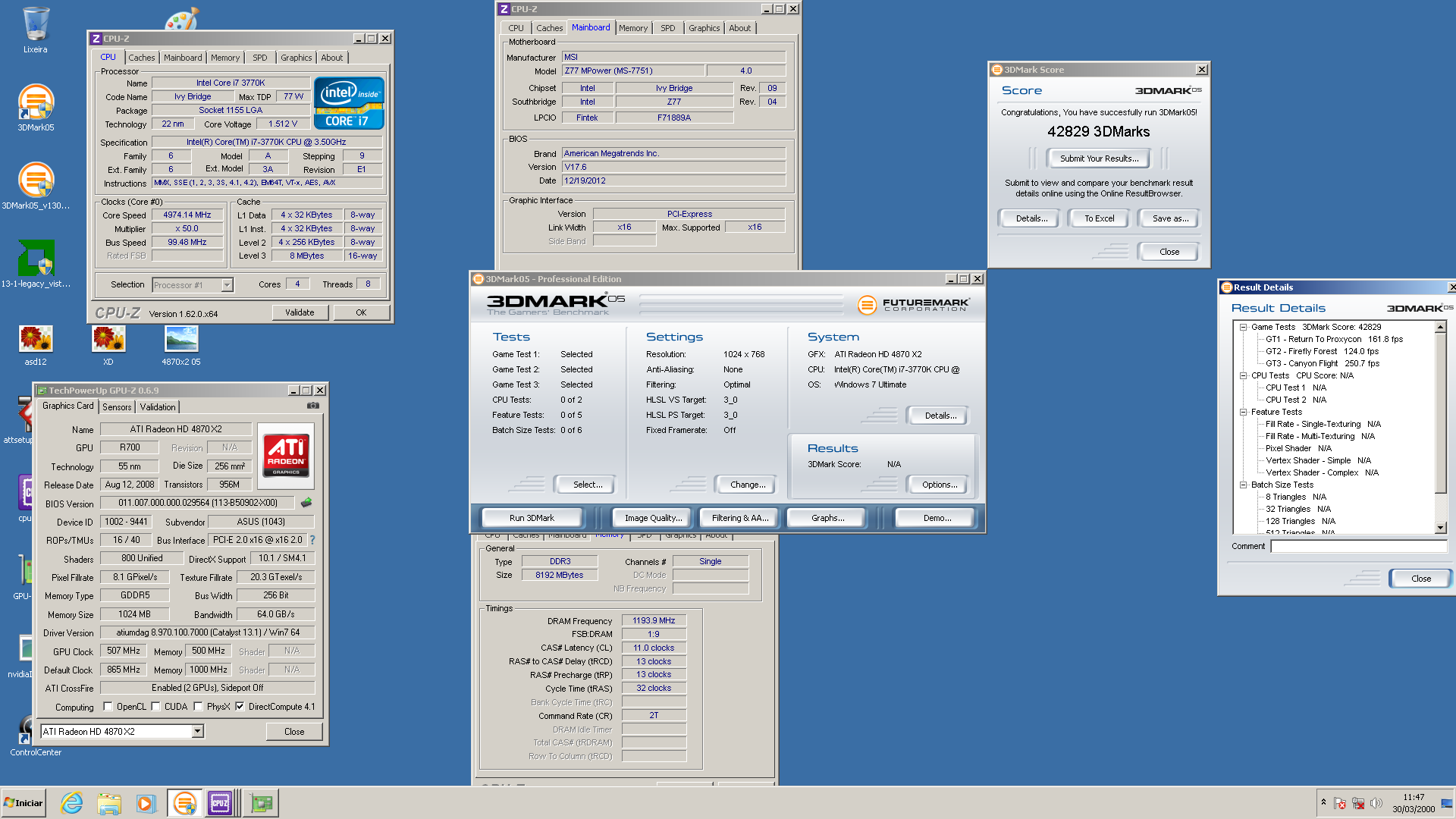Click the network tray icon with red X
The height and width of the screenshot is (819, 1456).
pyautogui.click(x=1358, y=803)
